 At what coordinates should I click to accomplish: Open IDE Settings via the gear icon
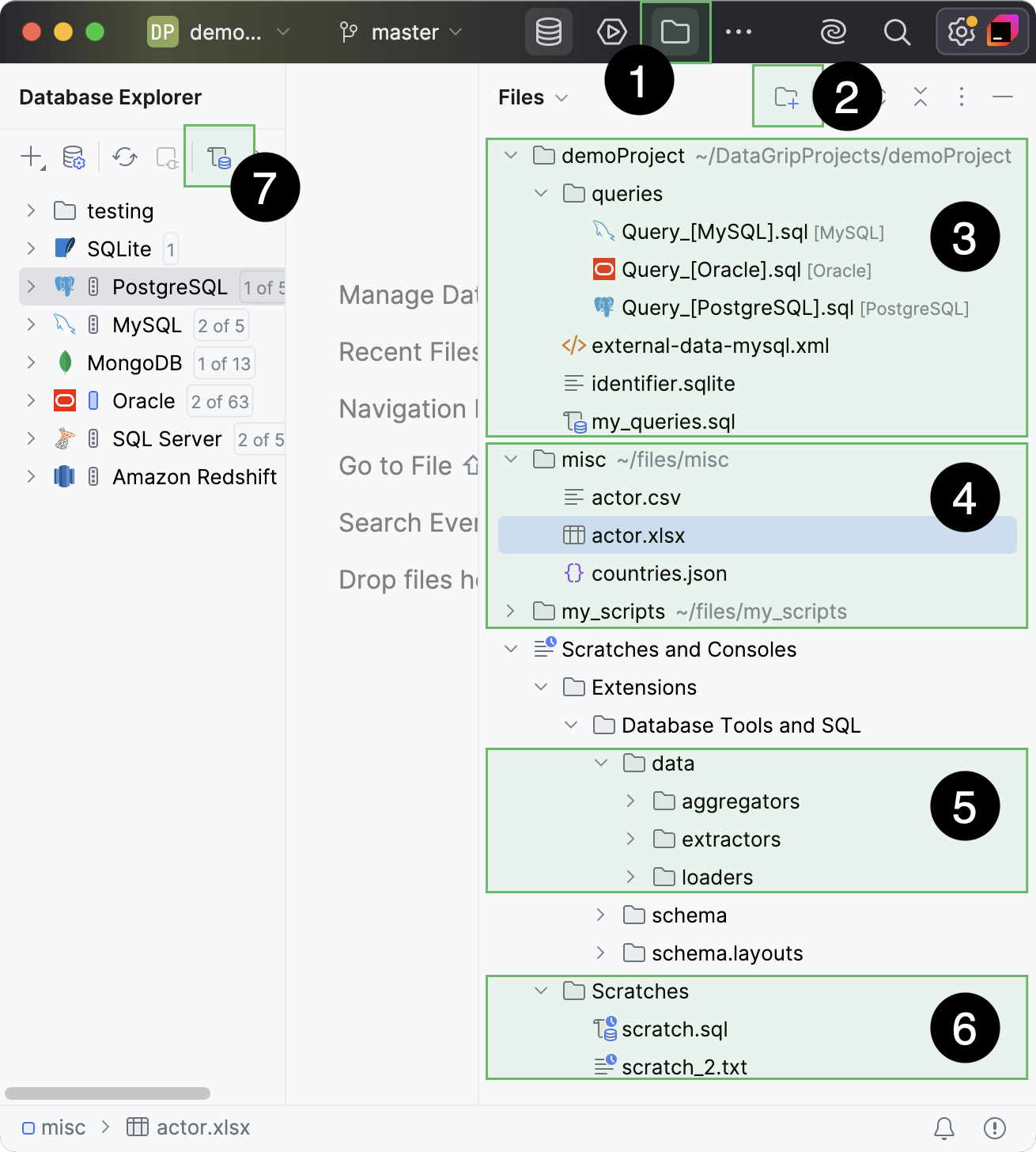[960, 32]
